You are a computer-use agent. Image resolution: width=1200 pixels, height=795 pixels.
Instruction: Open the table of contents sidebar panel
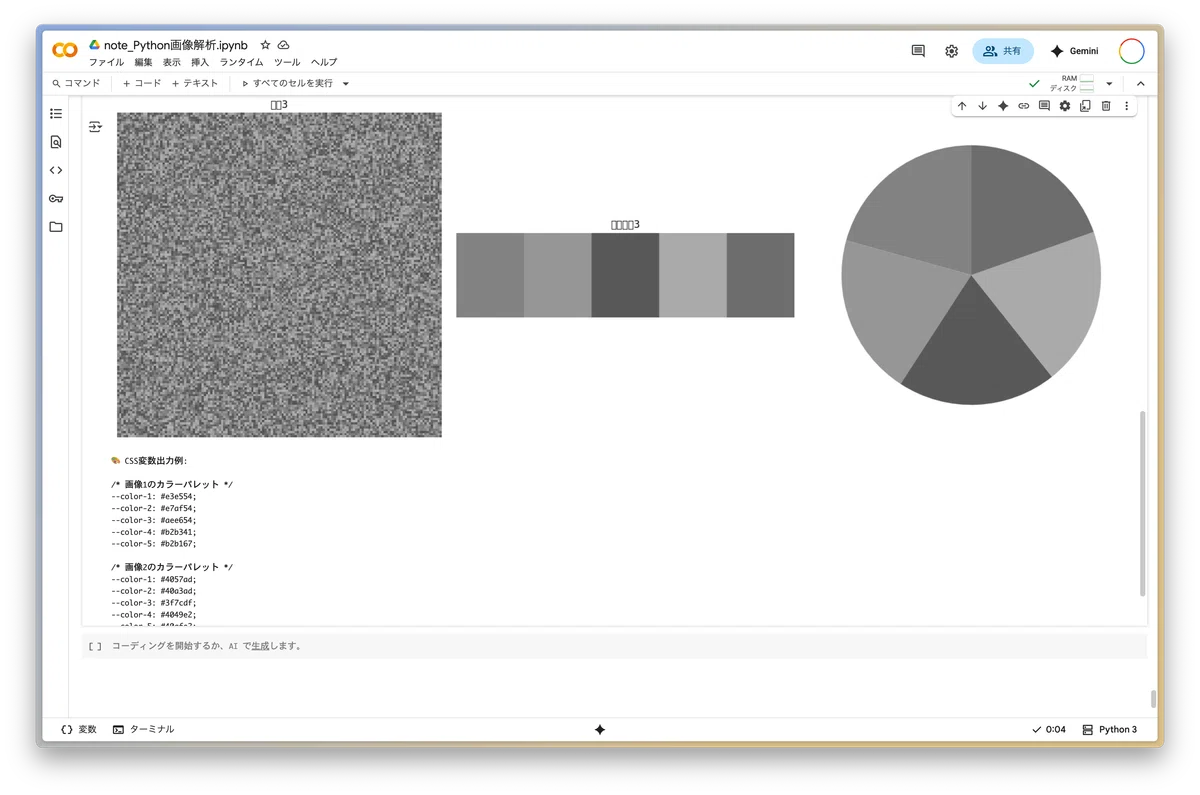[x=56, y=114]
